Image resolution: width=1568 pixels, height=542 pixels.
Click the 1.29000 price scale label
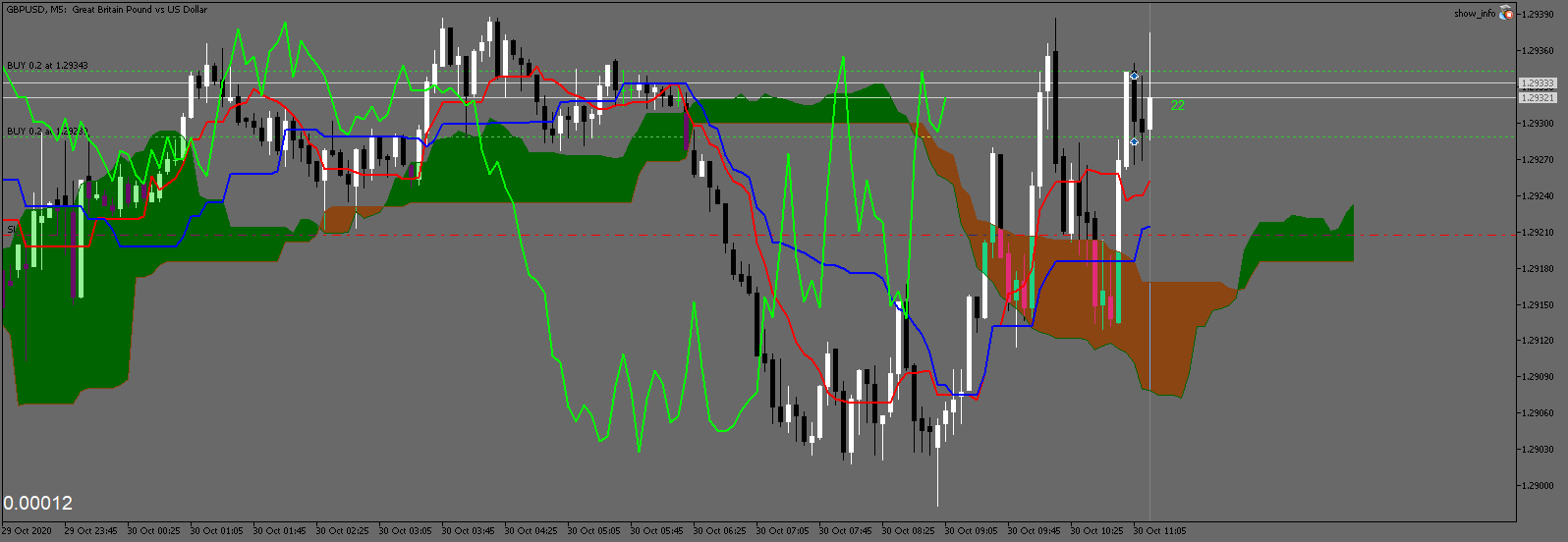pyautogui.click(x=1538, y=486)
